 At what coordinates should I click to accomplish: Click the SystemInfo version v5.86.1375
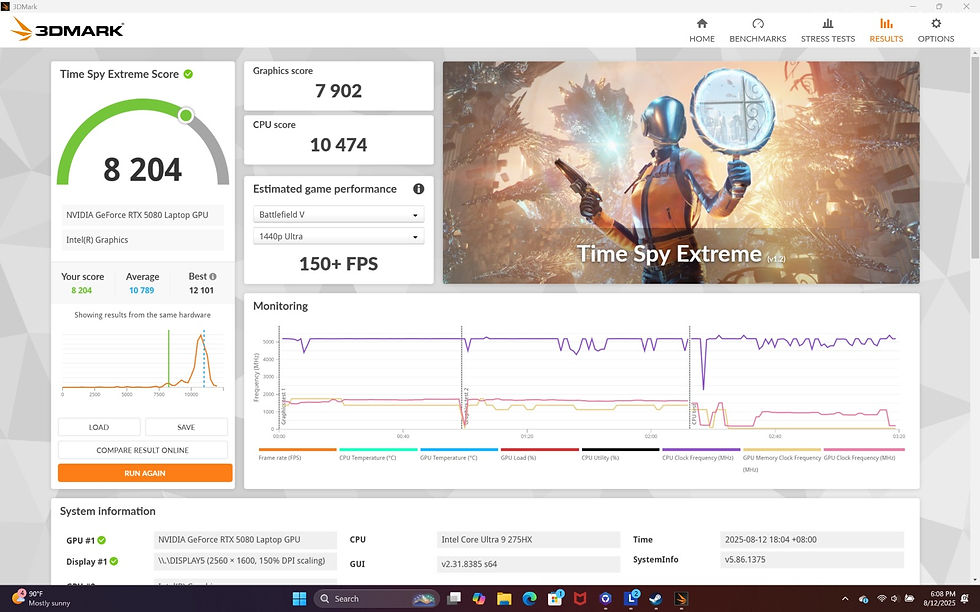[812, 559]
